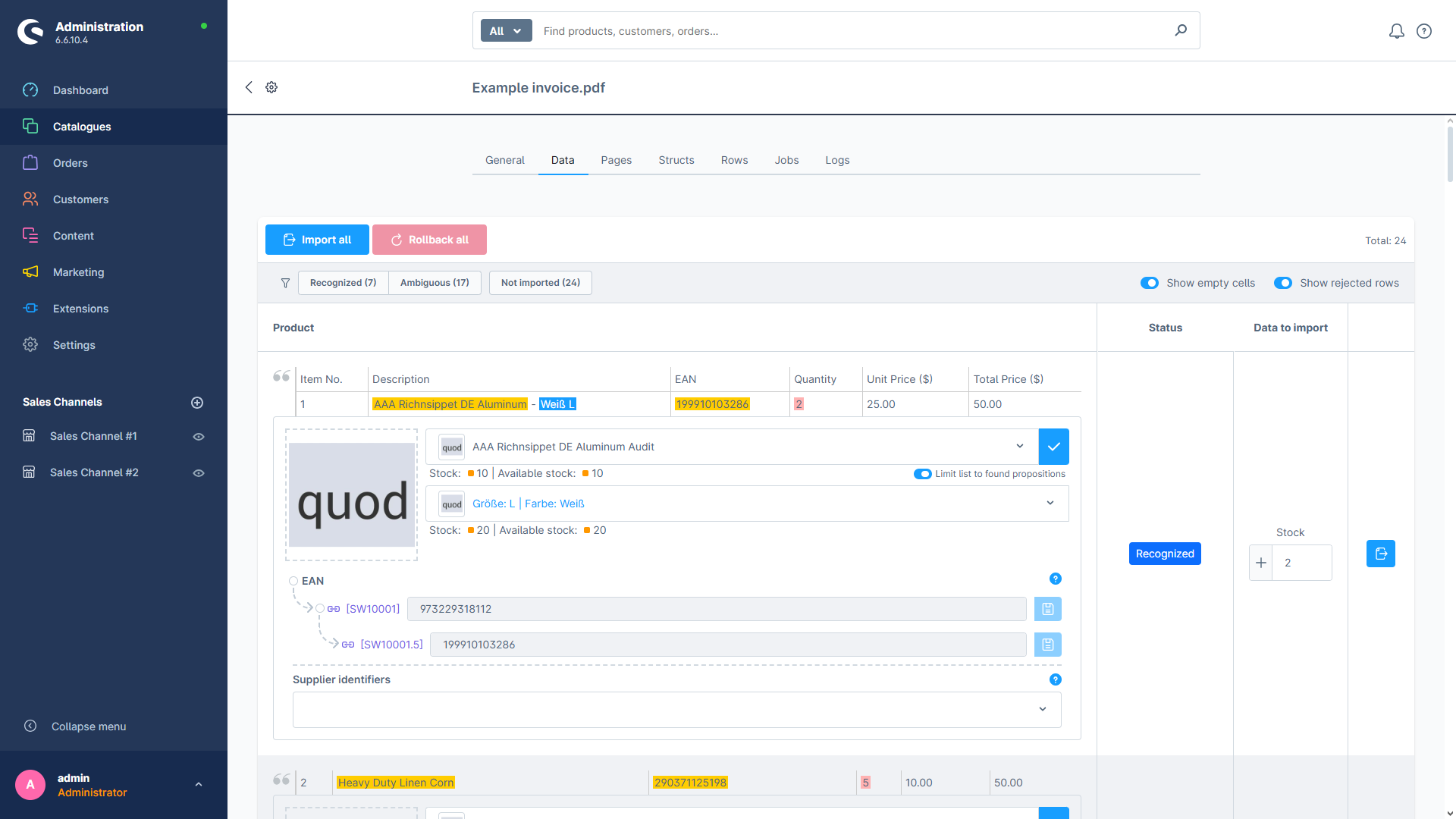
Task: Click the Stock quantity field
Action: pyautogui.click(x=1302, y=563)
